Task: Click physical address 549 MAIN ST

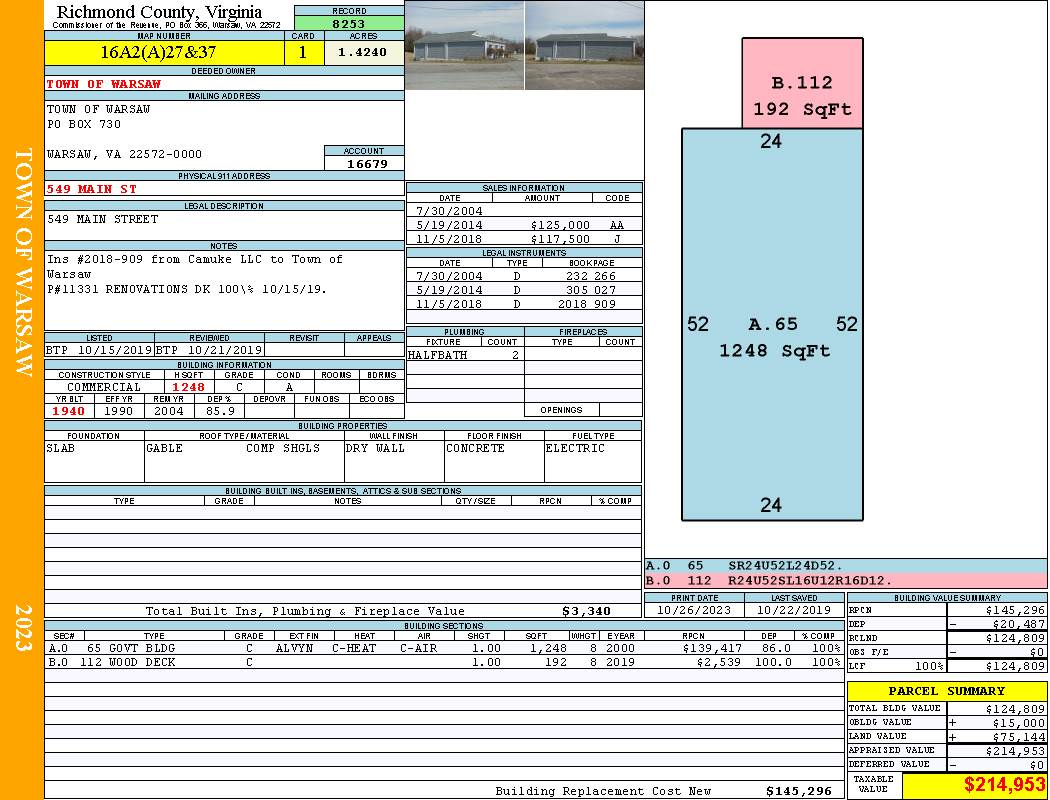Action: (x=92, y=189)
